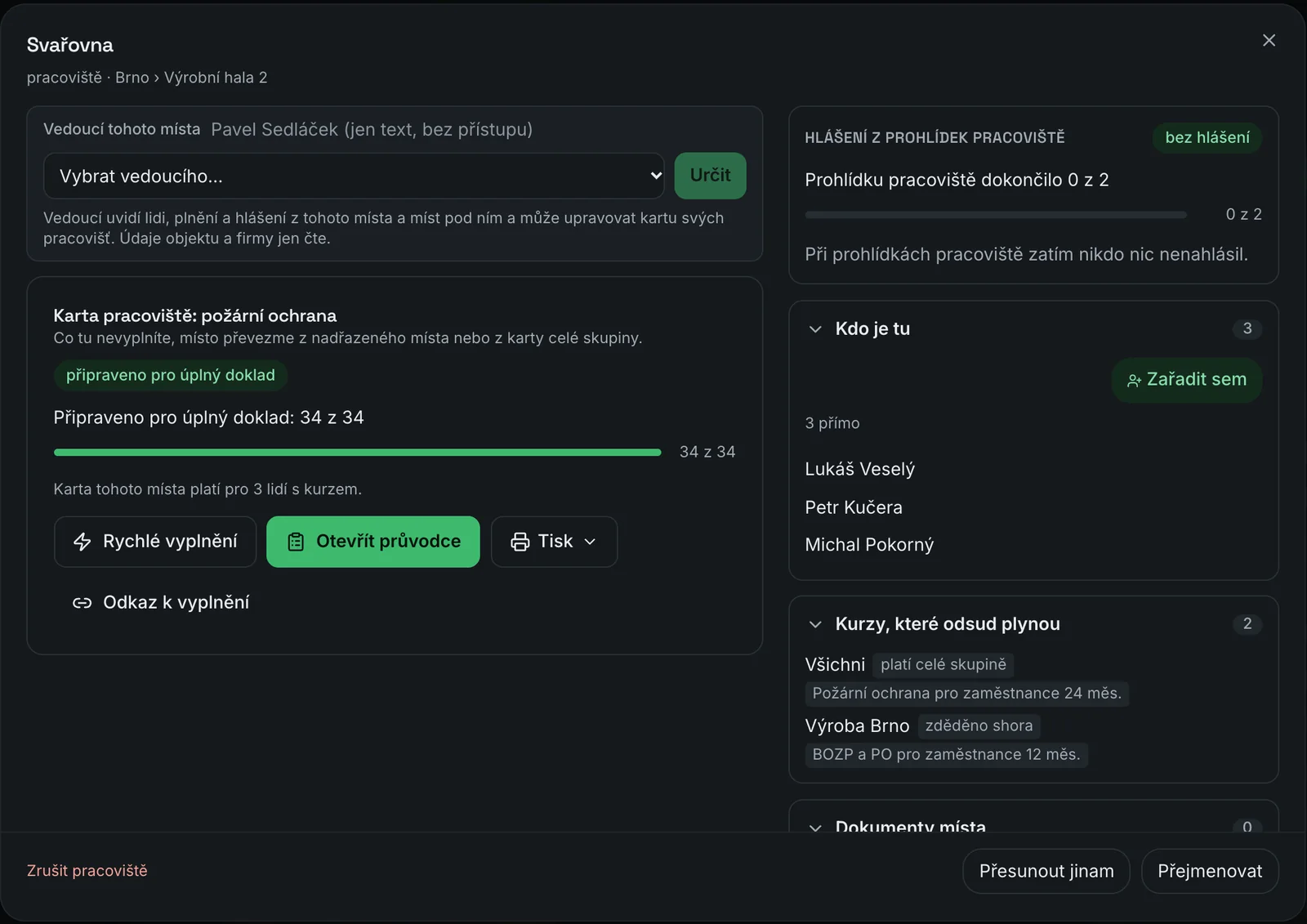Image resolution: width=1307 pixels, height=924 pixels.
Task: Click Přejmenovat button
Action: [1210, 871]
